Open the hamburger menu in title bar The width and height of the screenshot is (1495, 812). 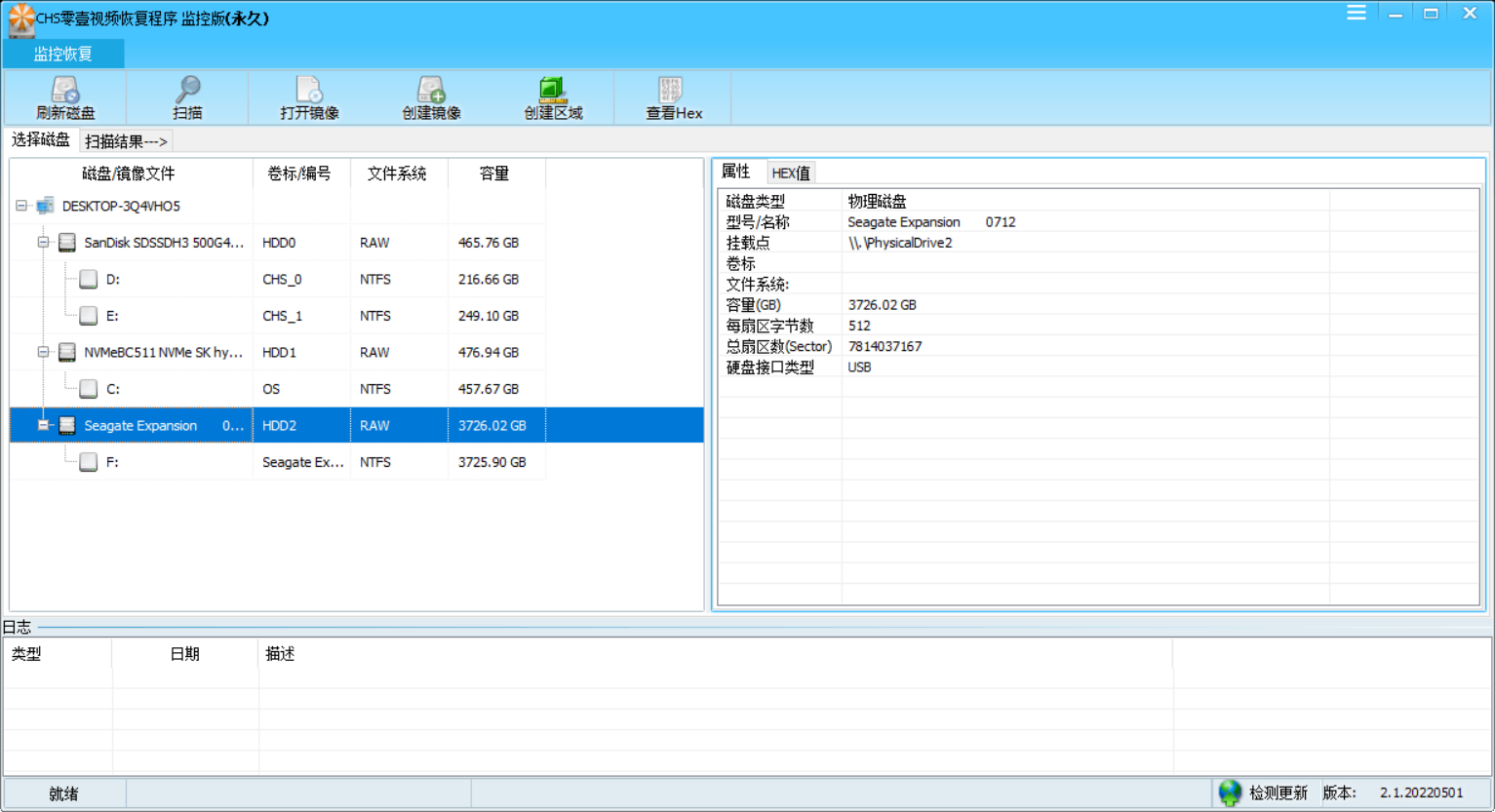click(x=1356, y=13)
